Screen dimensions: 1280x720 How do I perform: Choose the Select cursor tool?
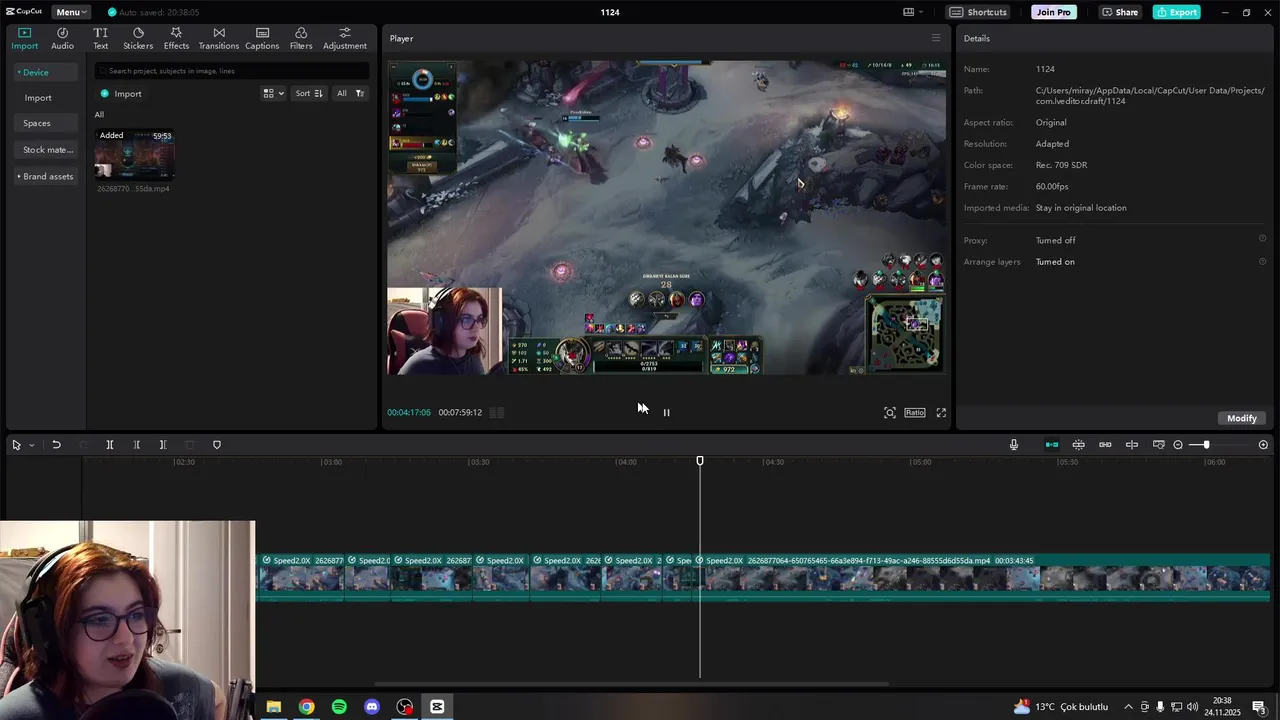[x=16, y=445]
